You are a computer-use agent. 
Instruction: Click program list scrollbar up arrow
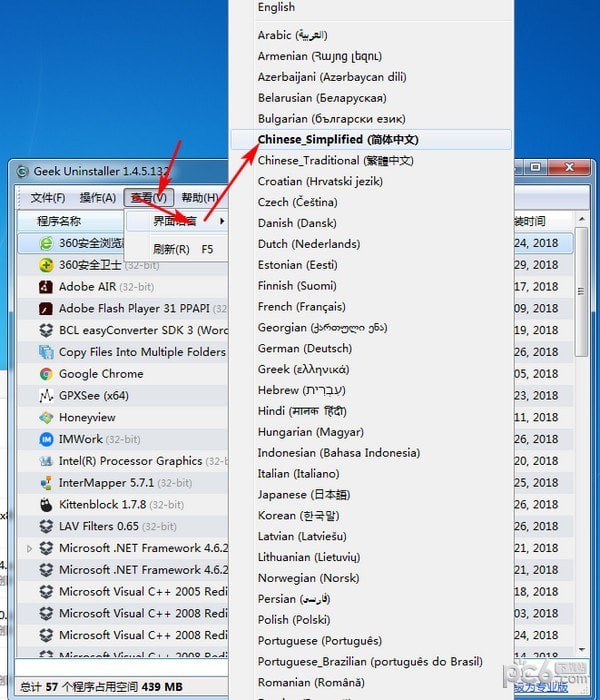581,219
